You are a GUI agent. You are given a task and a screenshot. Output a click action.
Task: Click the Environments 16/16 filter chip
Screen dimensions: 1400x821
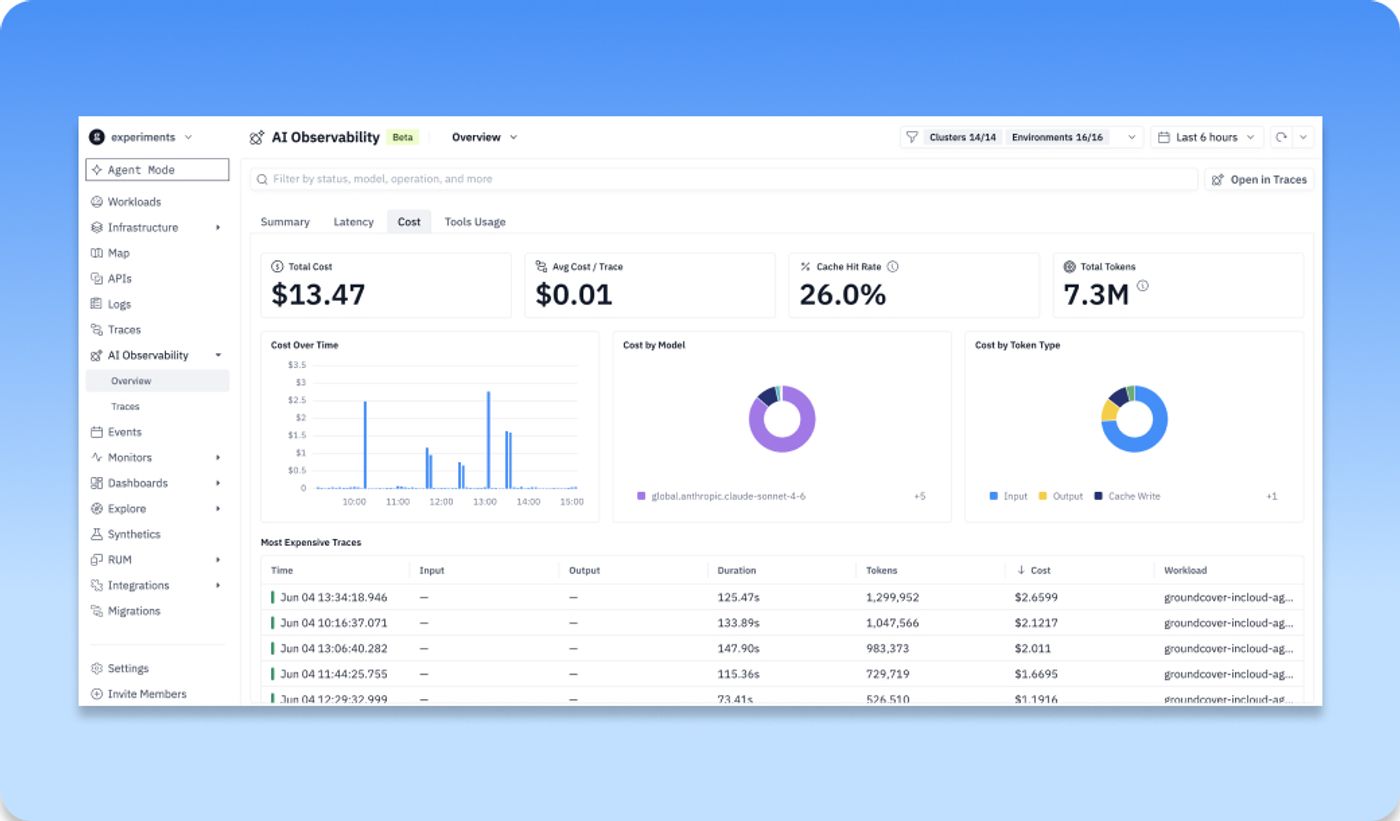click(1057, 137)
